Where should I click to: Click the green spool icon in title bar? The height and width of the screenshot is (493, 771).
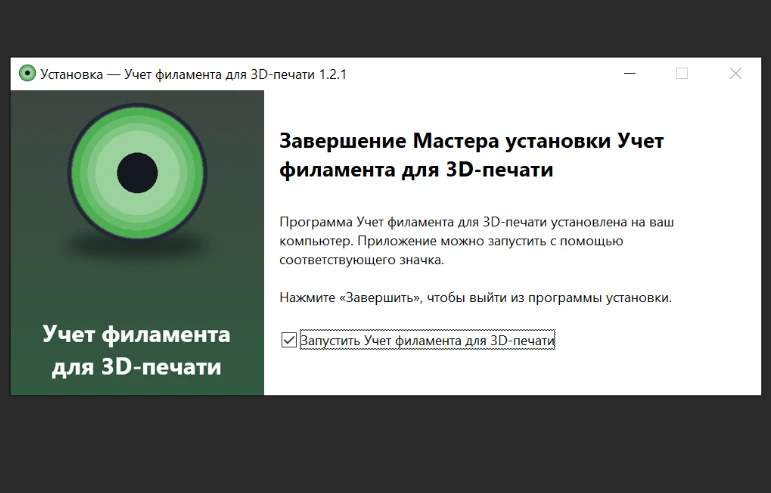tap(28, 74)
